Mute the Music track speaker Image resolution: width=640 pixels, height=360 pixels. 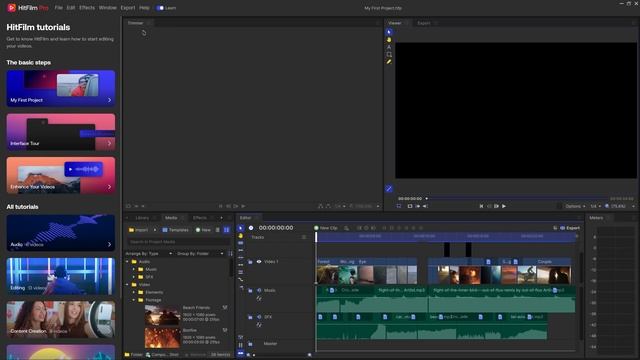point(259,291)
